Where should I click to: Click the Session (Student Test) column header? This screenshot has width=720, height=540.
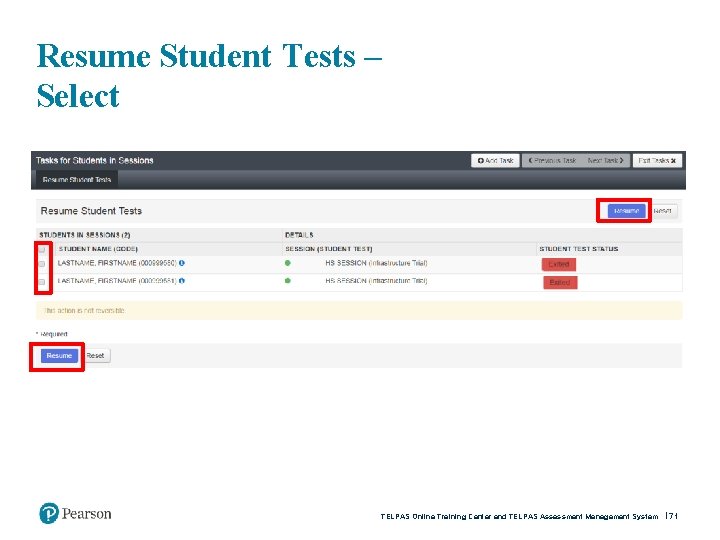tap(329, 249)
